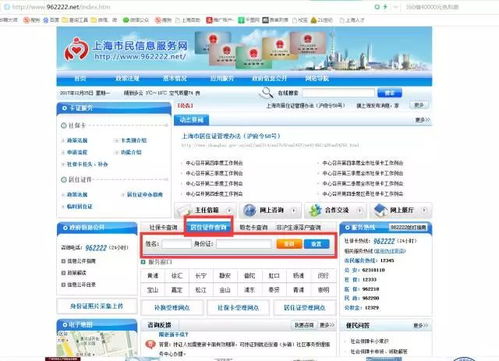The width and height of the screenshot is (499, 361).
Task: Click the magnifier icon beside 在线搜索
Action: (x=266, y=93)
